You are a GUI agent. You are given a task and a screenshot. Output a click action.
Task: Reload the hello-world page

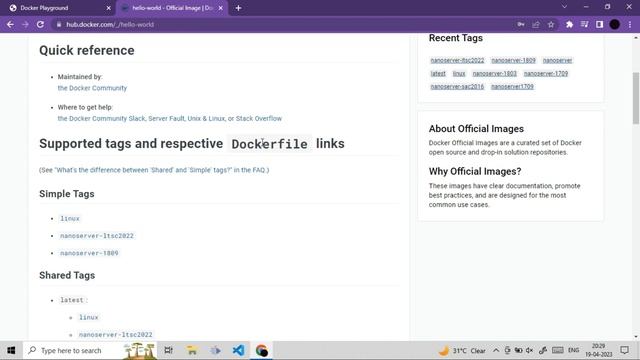[40, 24]
